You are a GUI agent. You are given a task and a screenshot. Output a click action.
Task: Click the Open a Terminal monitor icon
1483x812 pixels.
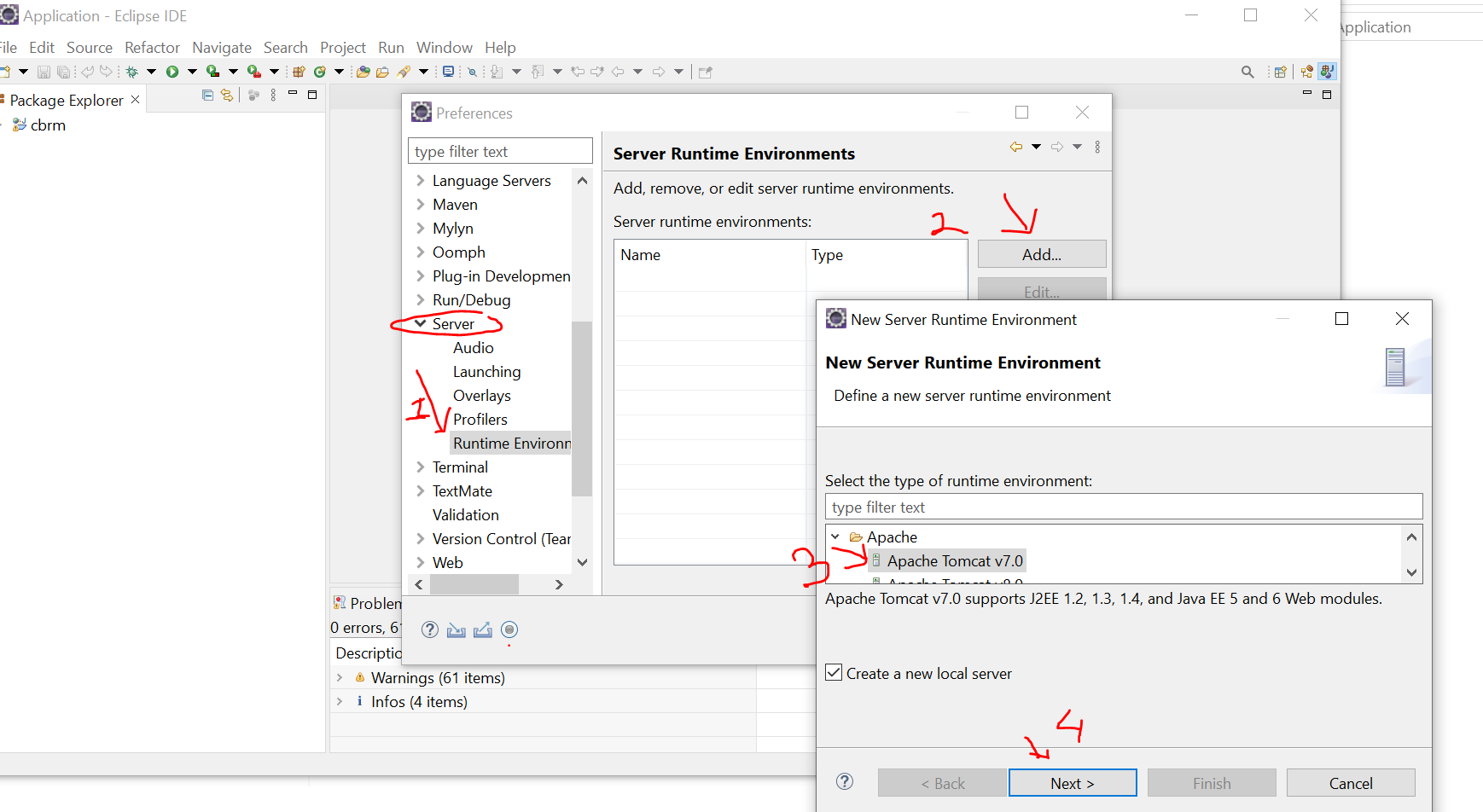pyautogui.click(x=448, y=72)
